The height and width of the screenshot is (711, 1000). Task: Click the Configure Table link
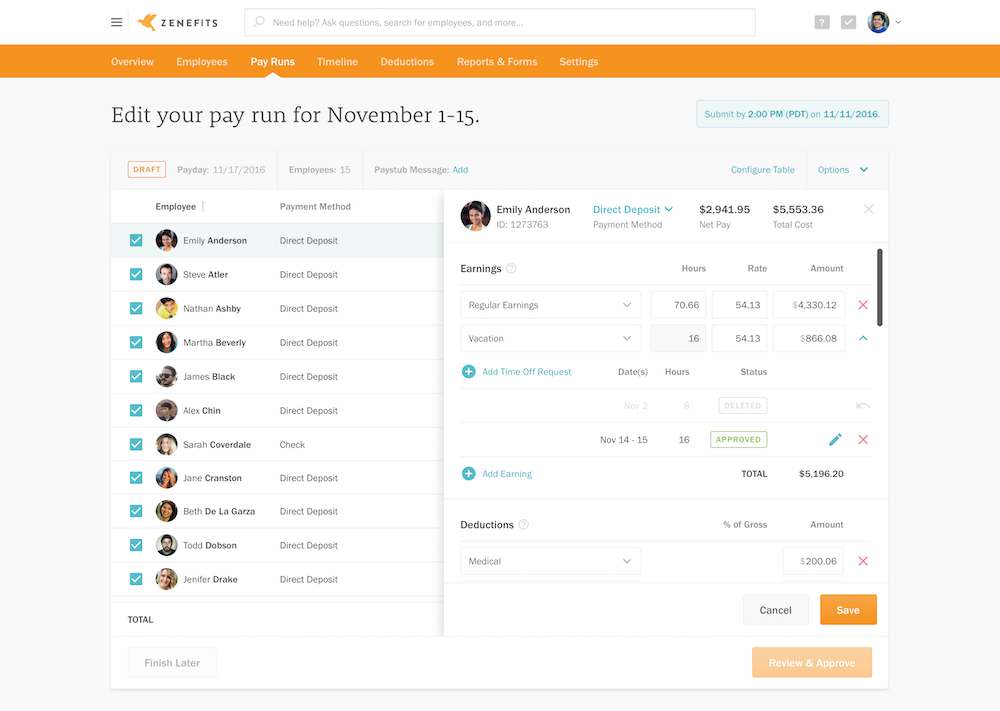(x=762, y=170)
